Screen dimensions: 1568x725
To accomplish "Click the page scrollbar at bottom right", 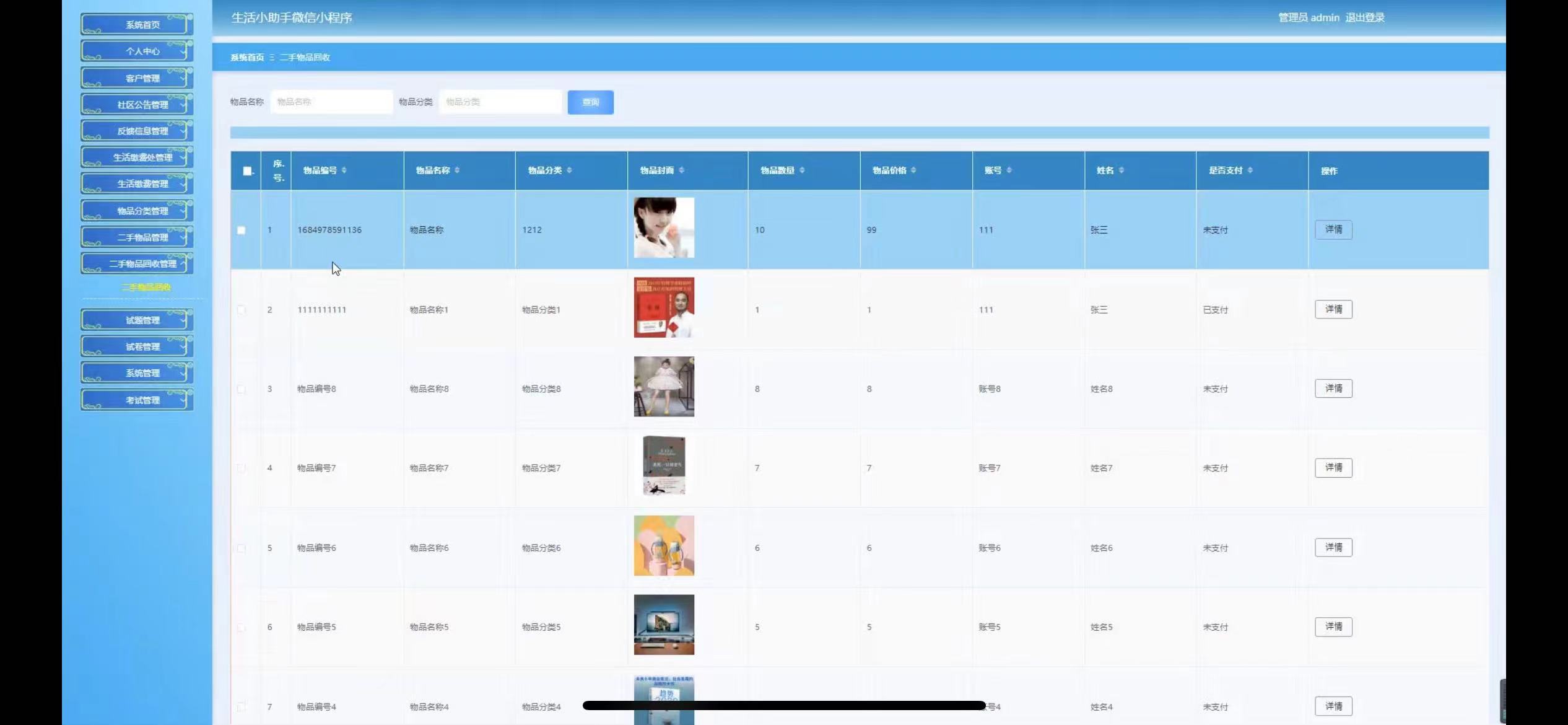I will coord(1502,701).
